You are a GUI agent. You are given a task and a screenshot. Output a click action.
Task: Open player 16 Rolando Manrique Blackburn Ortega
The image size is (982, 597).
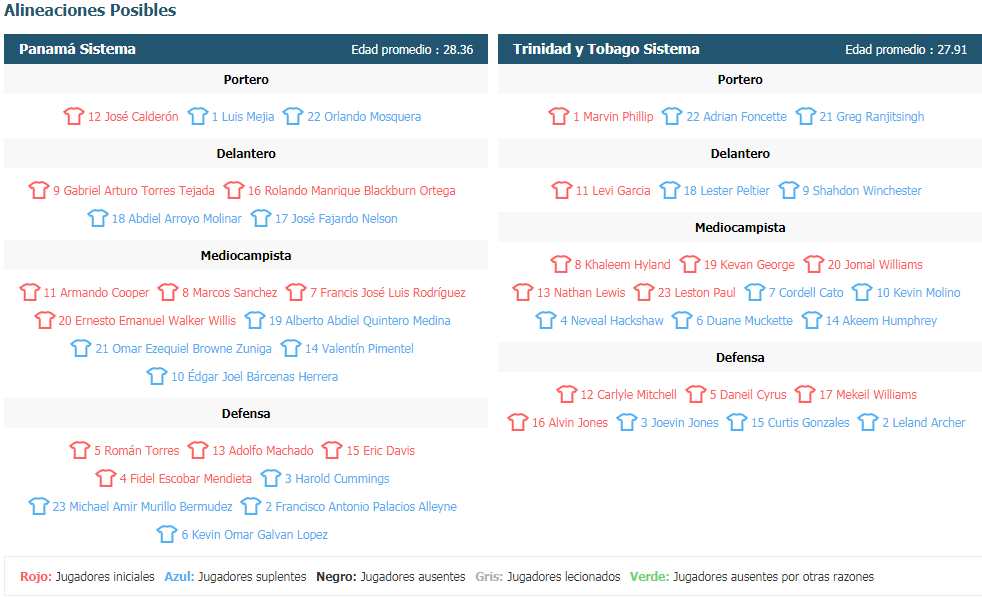tap(351, 190)
